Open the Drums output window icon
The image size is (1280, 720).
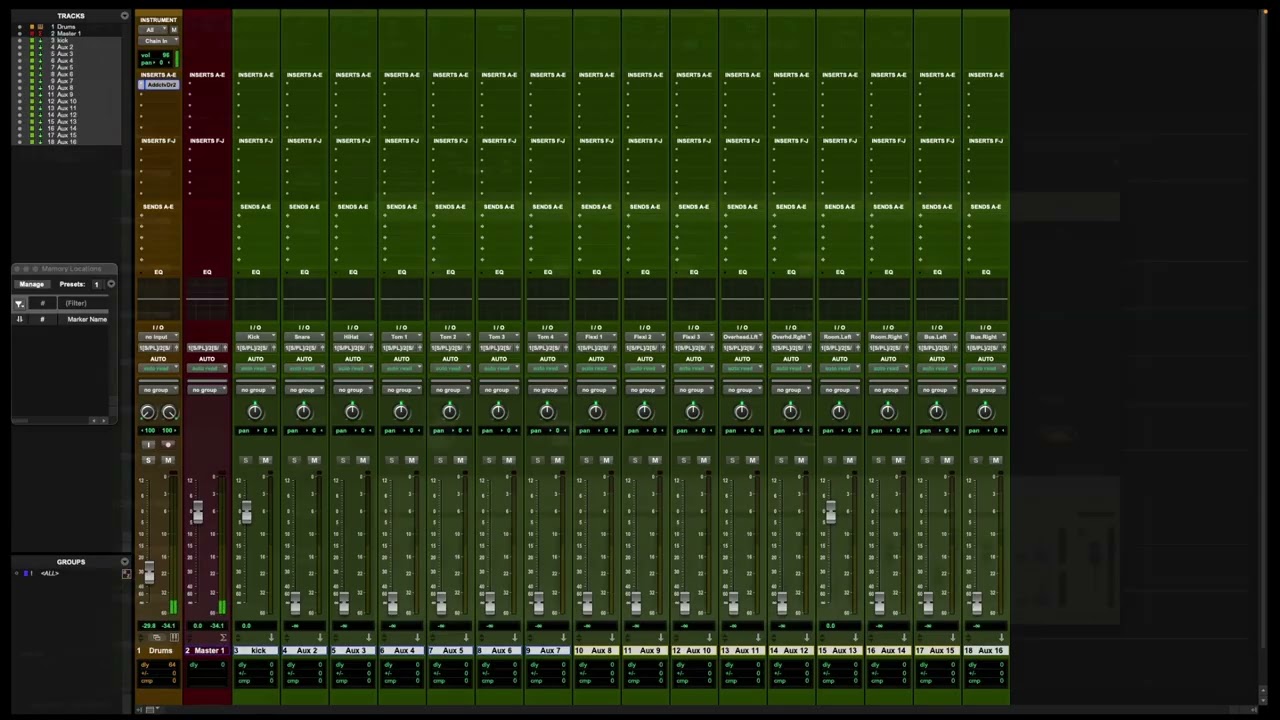[157, 637]
